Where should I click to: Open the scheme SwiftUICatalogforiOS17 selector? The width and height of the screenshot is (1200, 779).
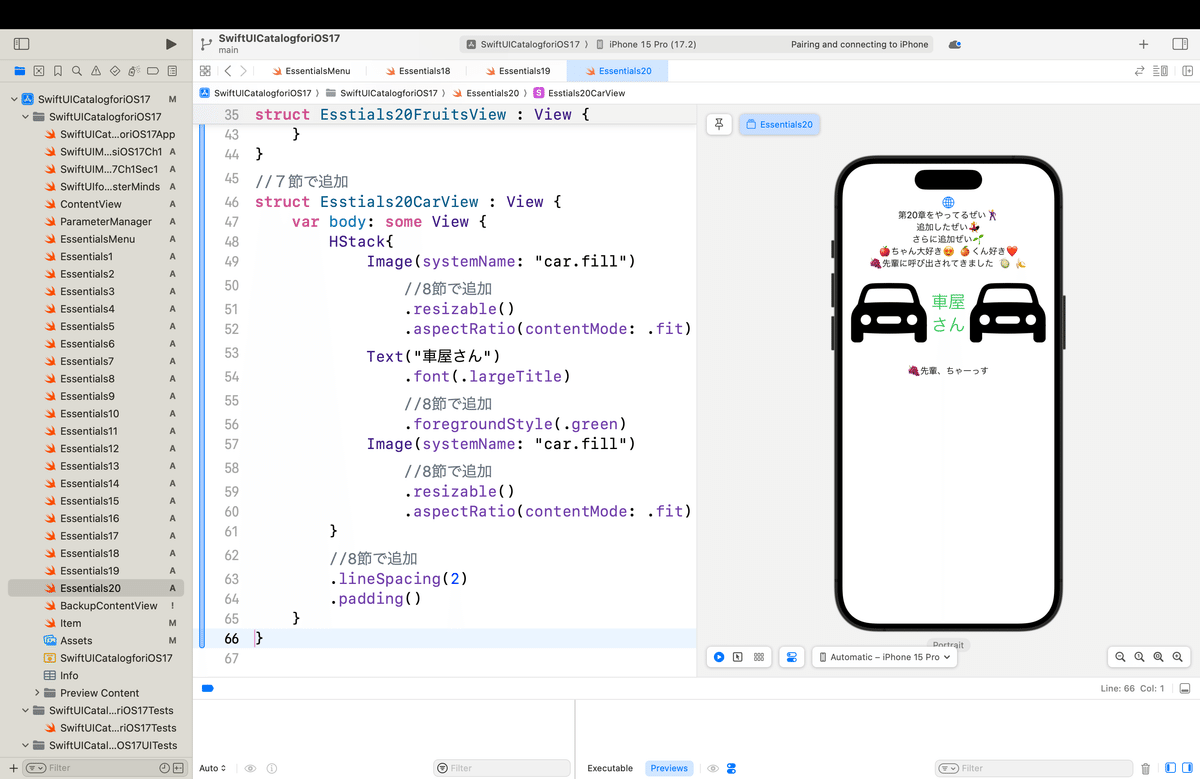click(523, 44)
